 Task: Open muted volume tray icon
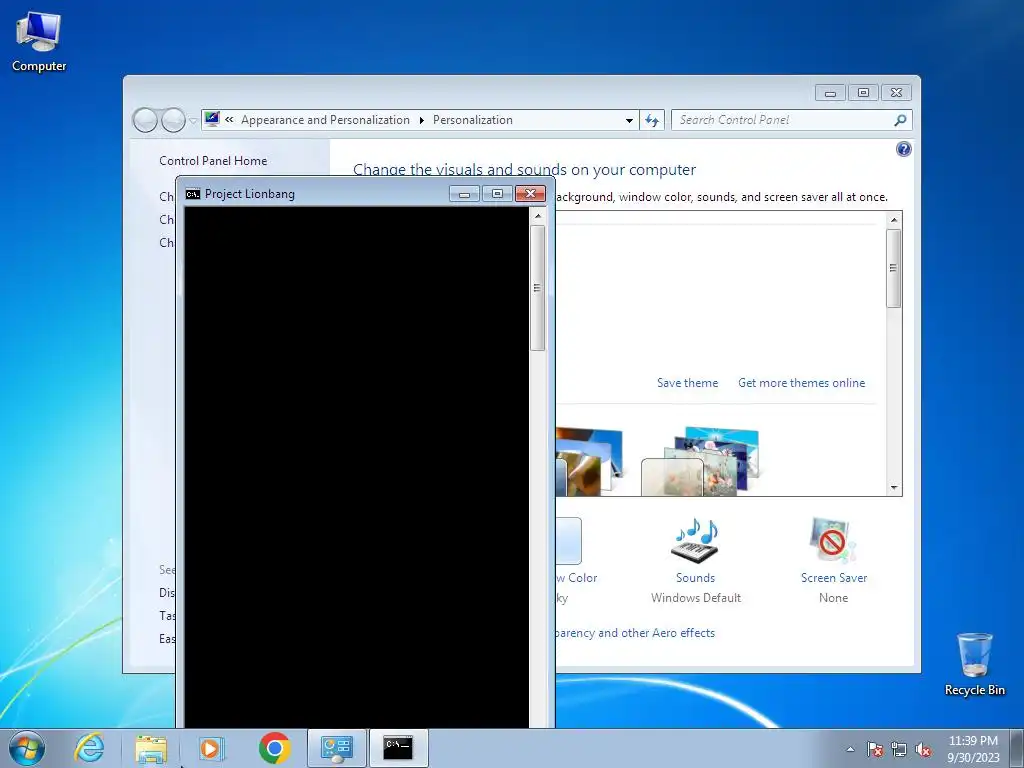click(x=923, y=749)
